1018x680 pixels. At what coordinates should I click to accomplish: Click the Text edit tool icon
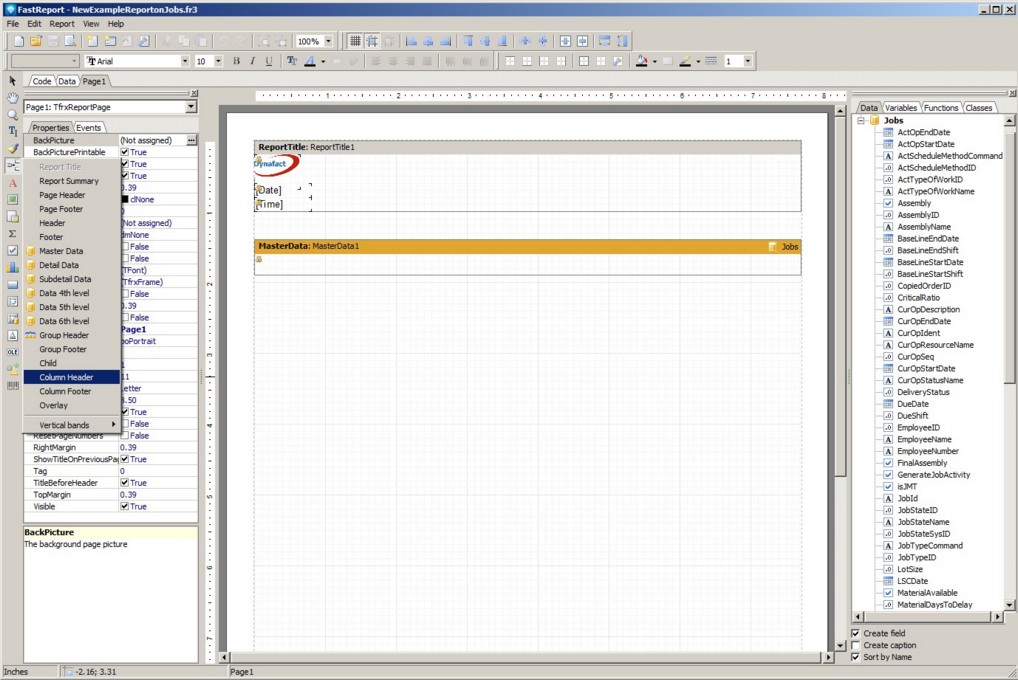point(13,131)
